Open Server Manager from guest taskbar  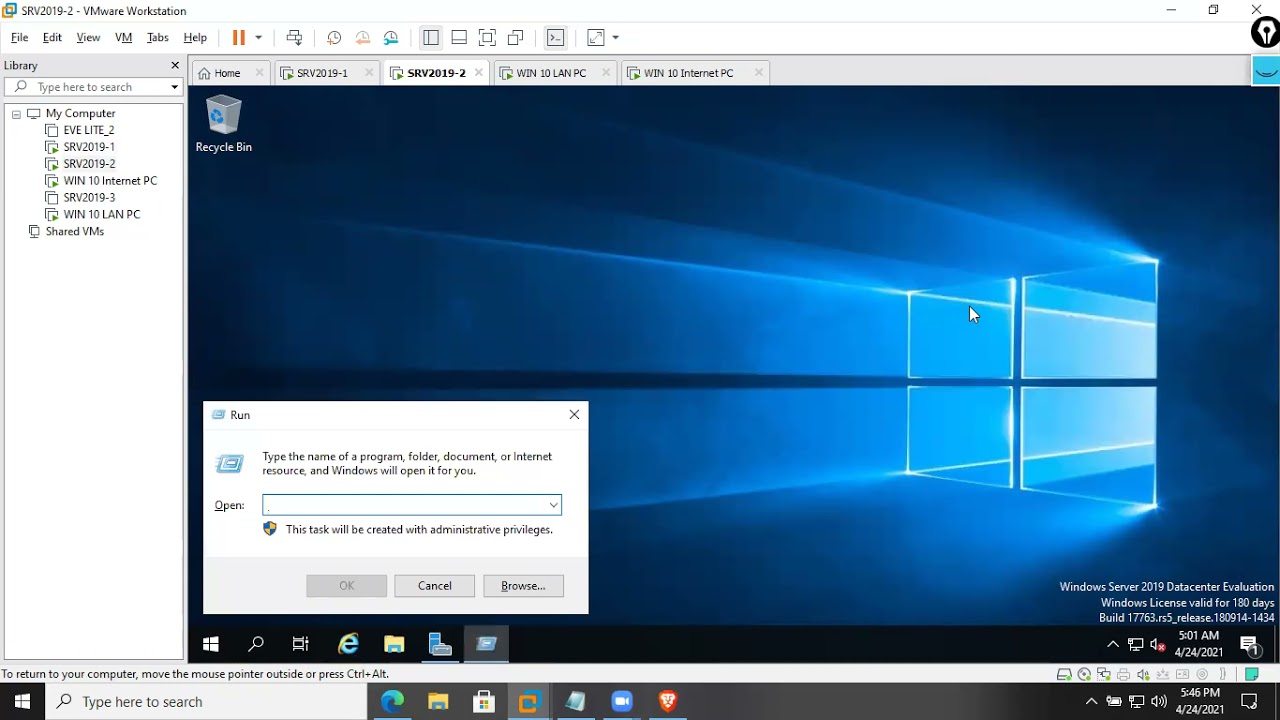tap(440, 644)
